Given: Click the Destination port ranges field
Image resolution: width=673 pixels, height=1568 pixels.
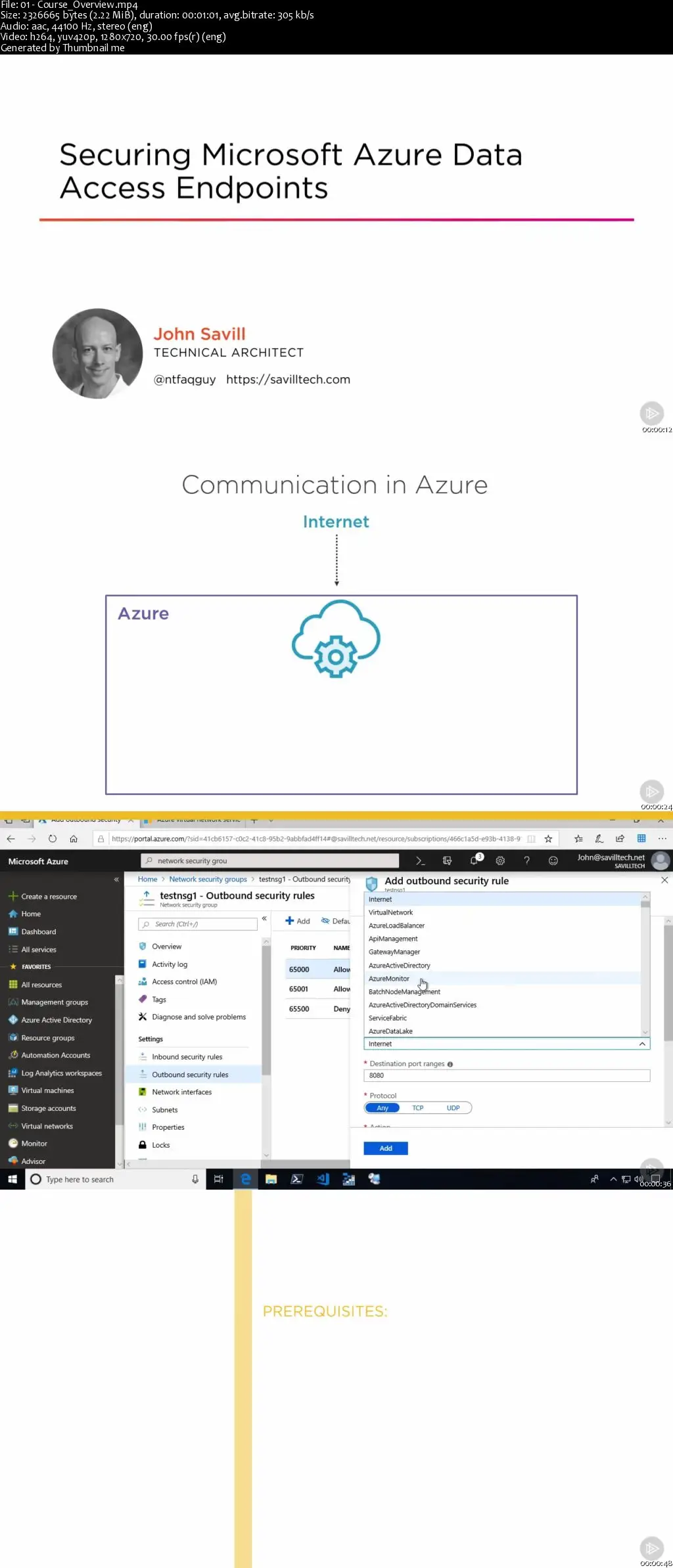Looking at the screenshot, I should click(507, 1075).
